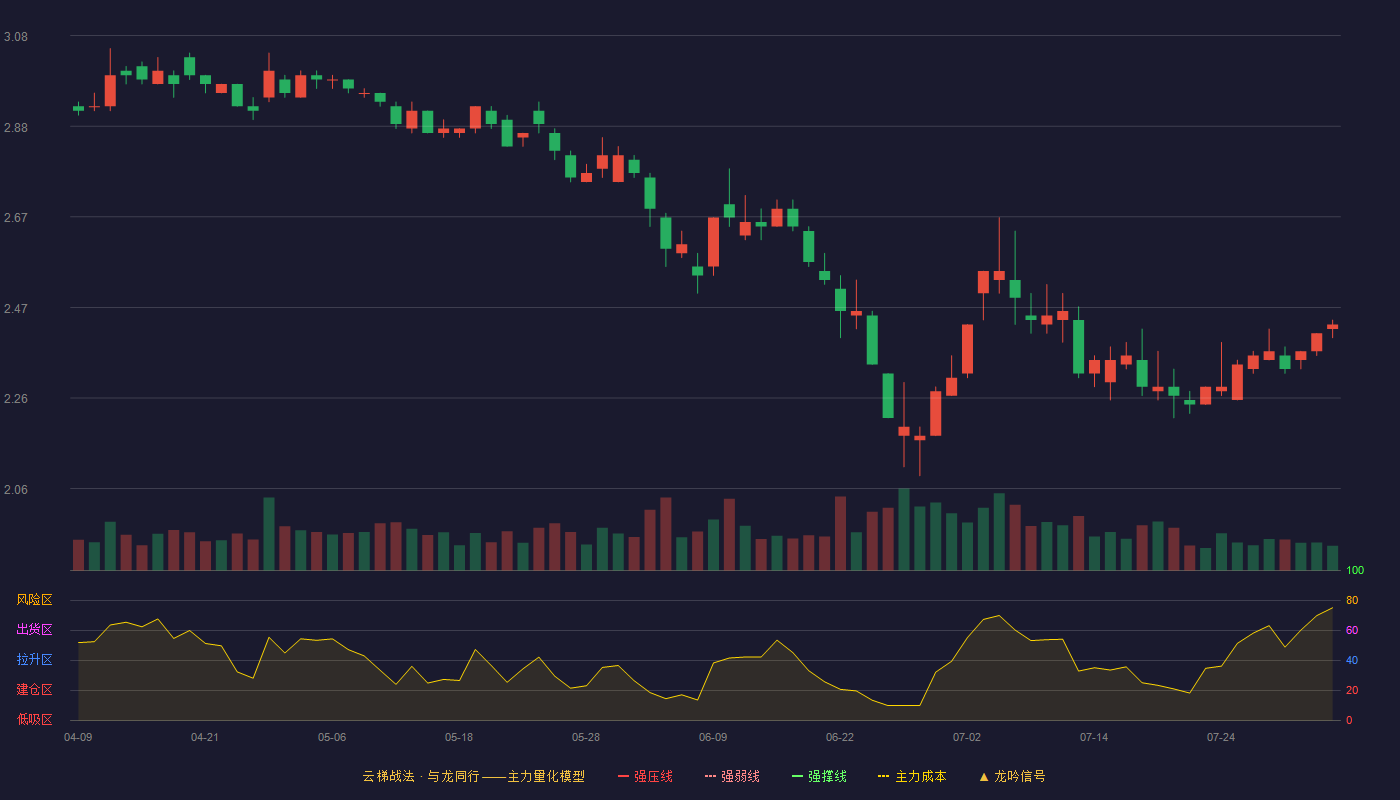Screen dimensions: 1400x800
Task: Click the 05-28 date label
Action: [x=586, y=737]
